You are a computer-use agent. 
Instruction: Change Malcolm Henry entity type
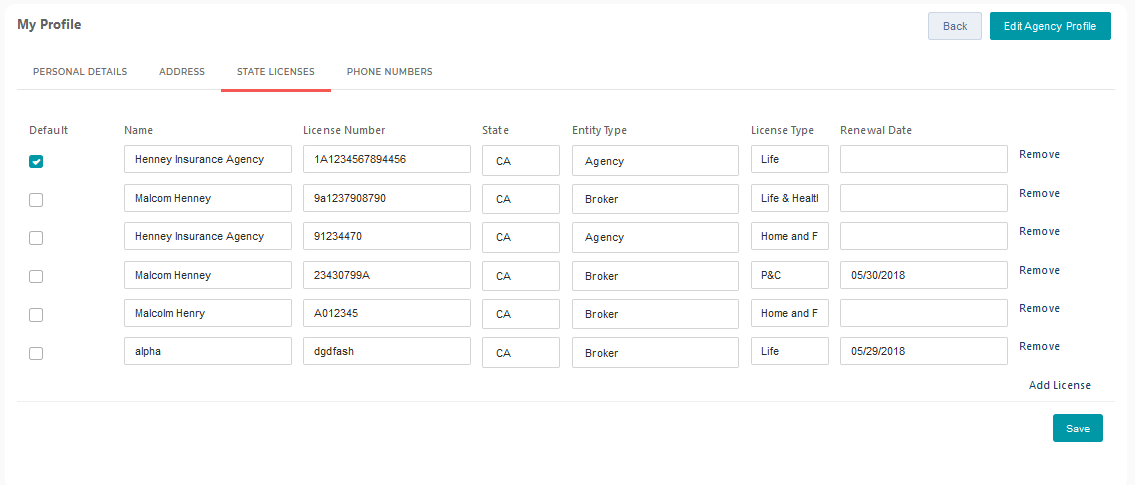click(656, 314)
